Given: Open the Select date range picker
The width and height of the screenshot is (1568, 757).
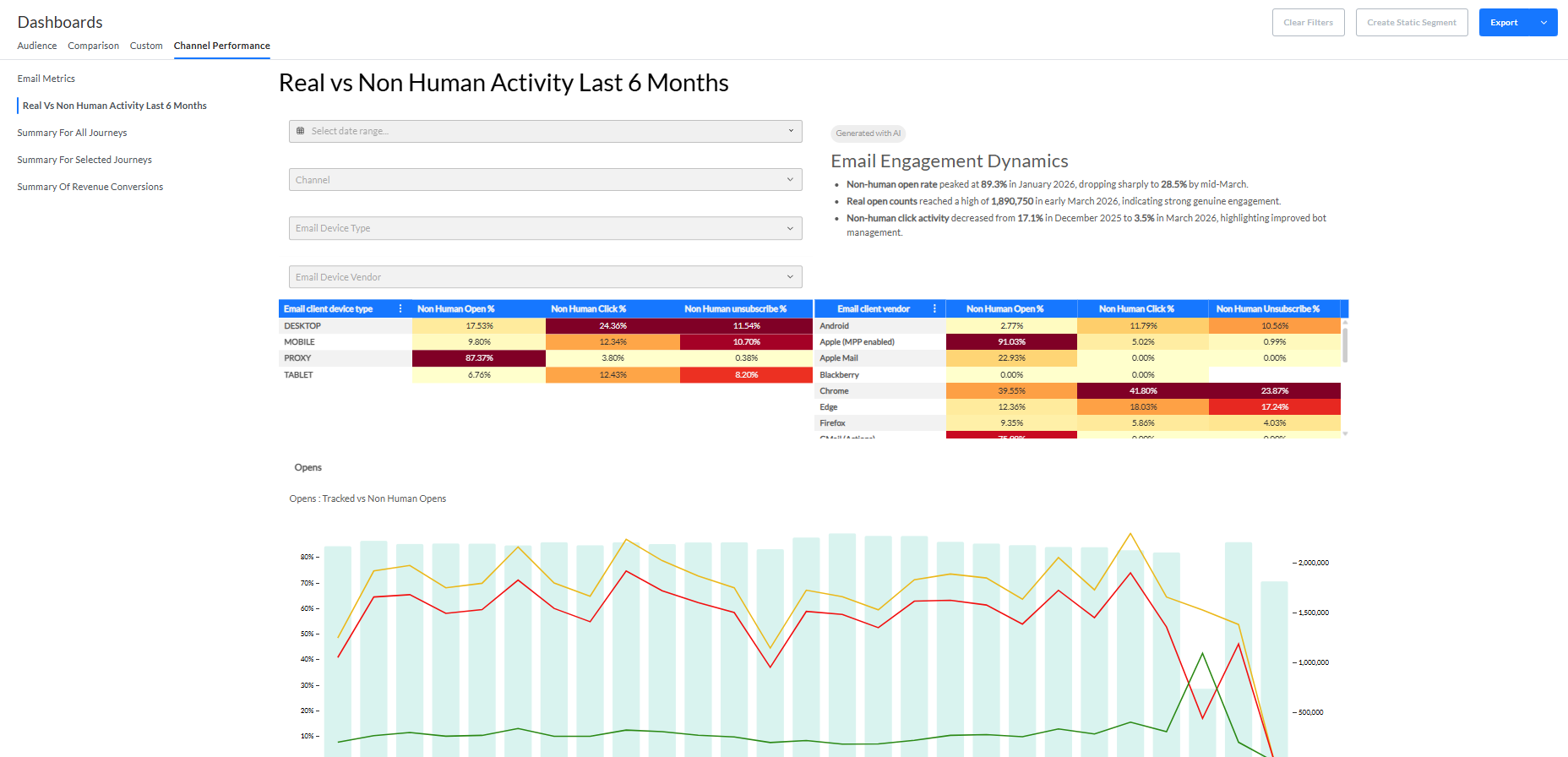Looking at the screenshot, I should [545, 131].
